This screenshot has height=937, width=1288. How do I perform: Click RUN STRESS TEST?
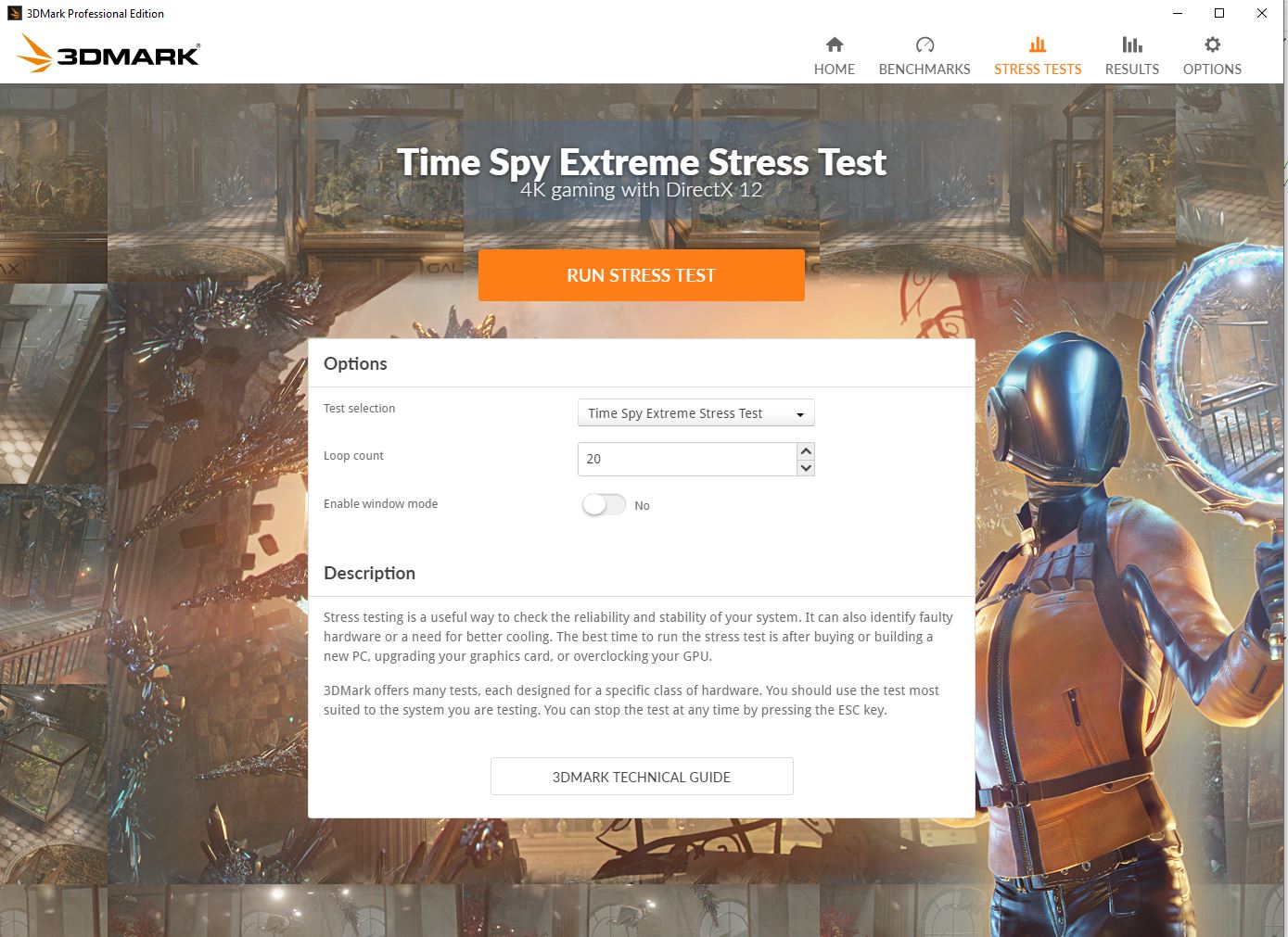[641, 274]
